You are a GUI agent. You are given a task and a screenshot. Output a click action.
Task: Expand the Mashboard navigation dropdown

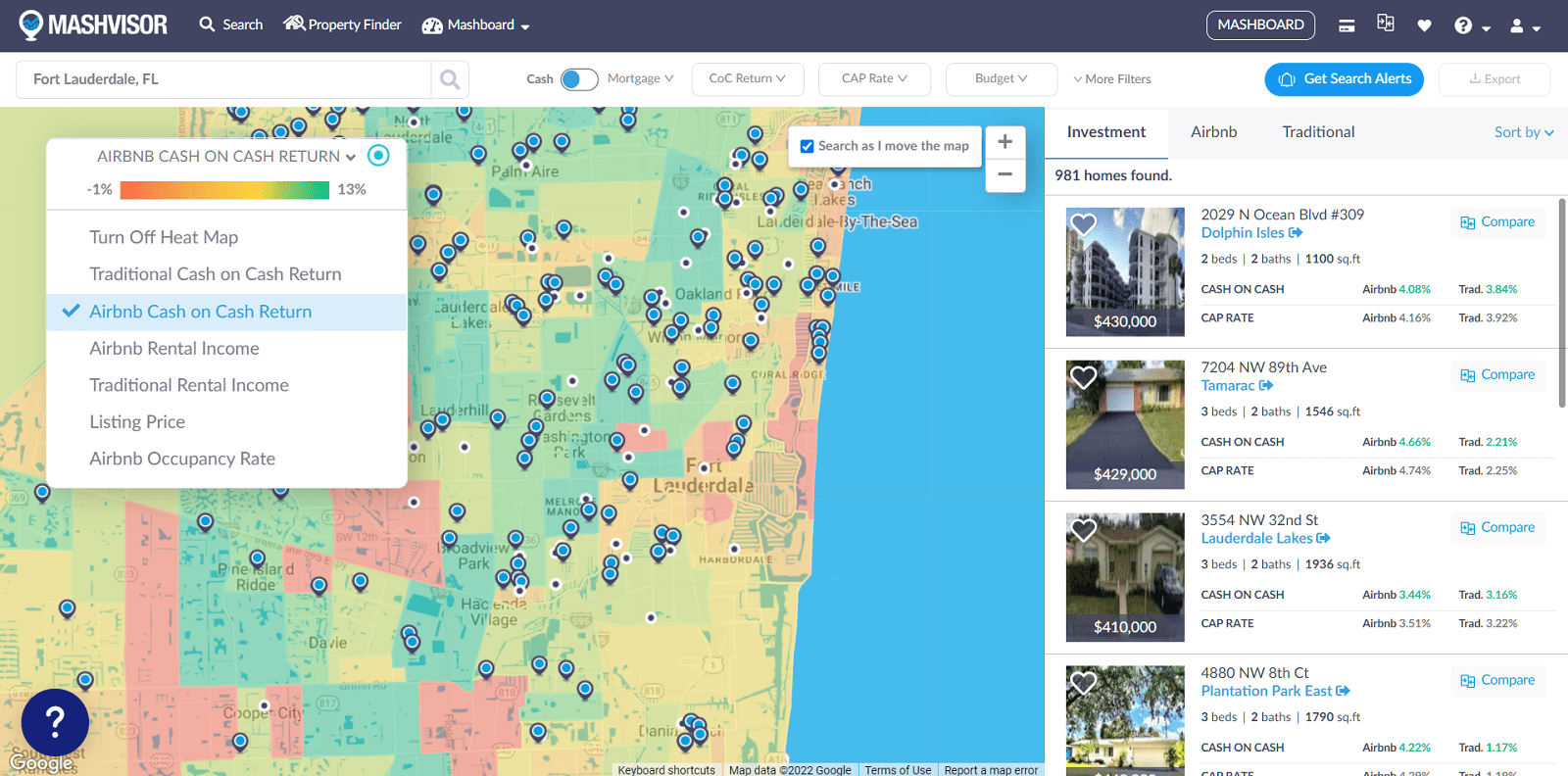coord(475,25)
